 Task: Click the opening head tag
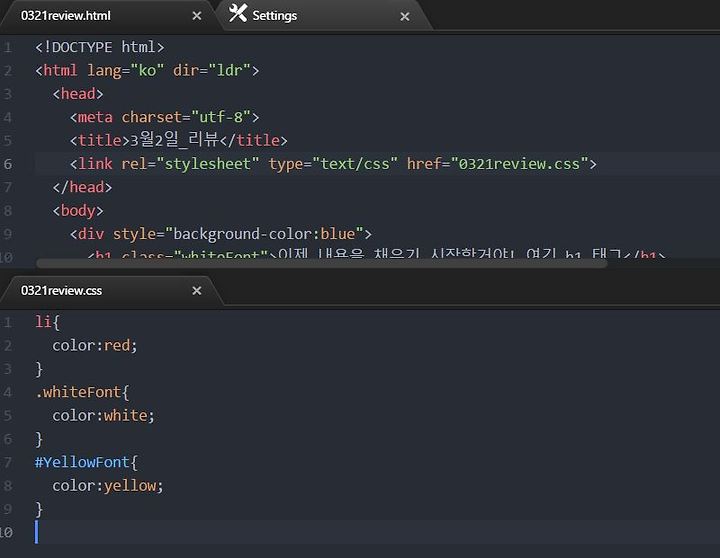pyautogui.click(x=78, y=94)
